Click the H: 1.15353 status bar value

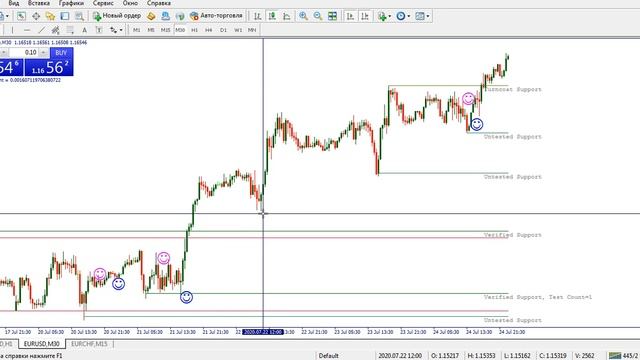482,356
